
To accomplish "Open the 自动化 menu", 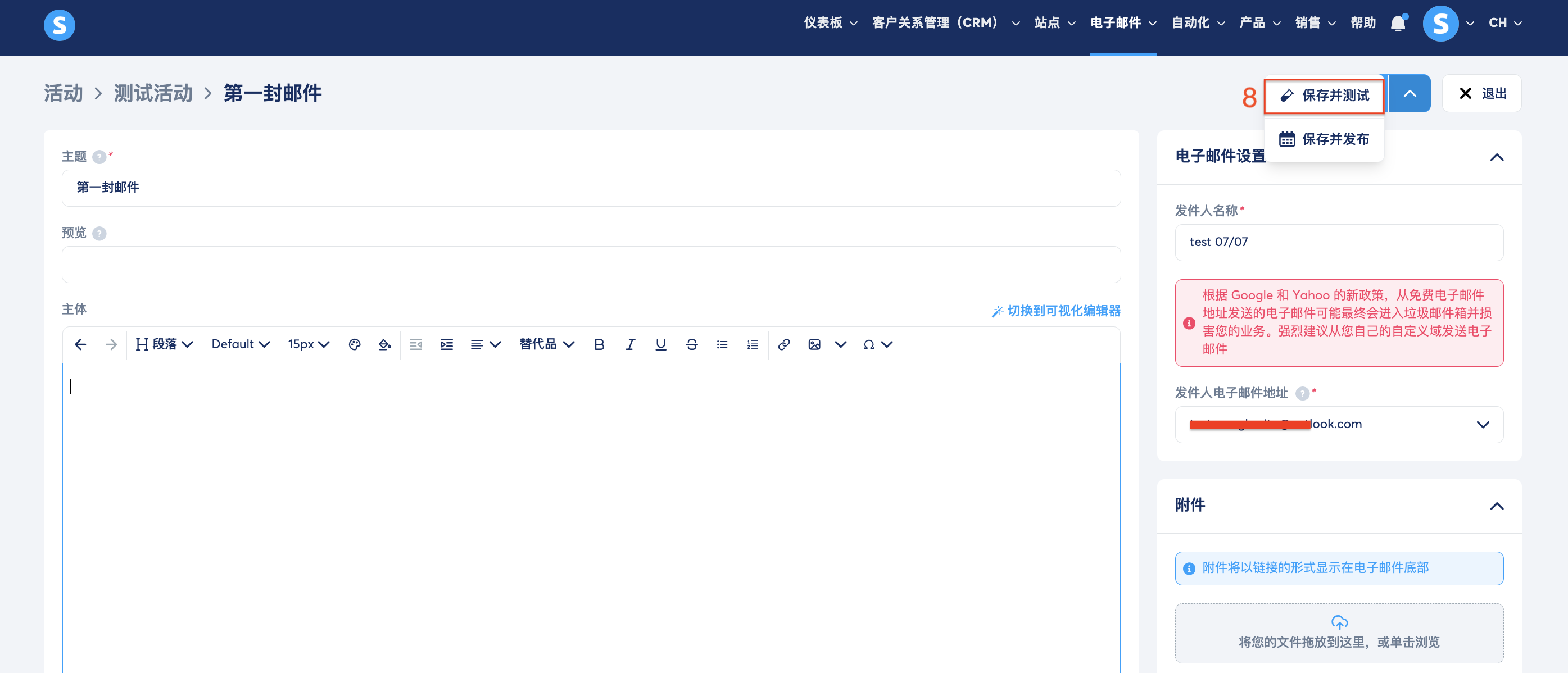I will point(1198,23).
